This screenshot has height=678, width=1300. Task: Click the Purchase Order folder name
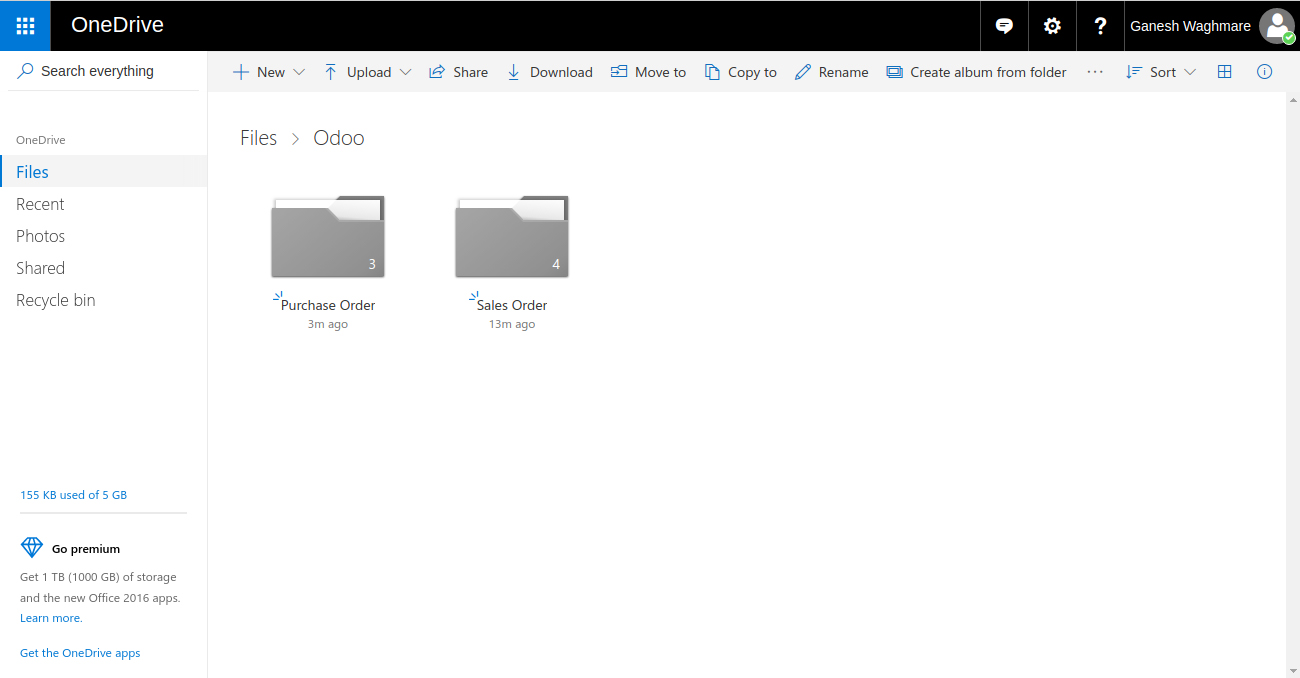(328, 305)
